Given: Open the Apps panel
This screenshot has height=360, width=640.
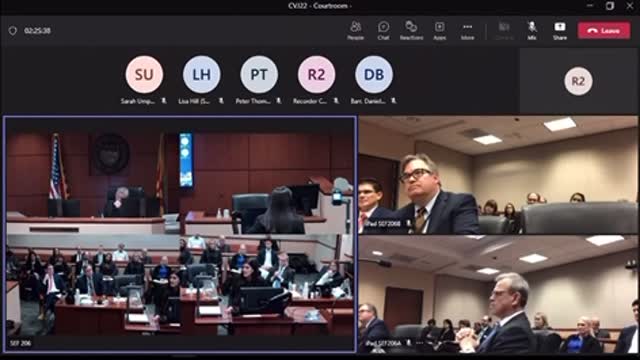Looking at the screenshot, I should tap(440, 31).
